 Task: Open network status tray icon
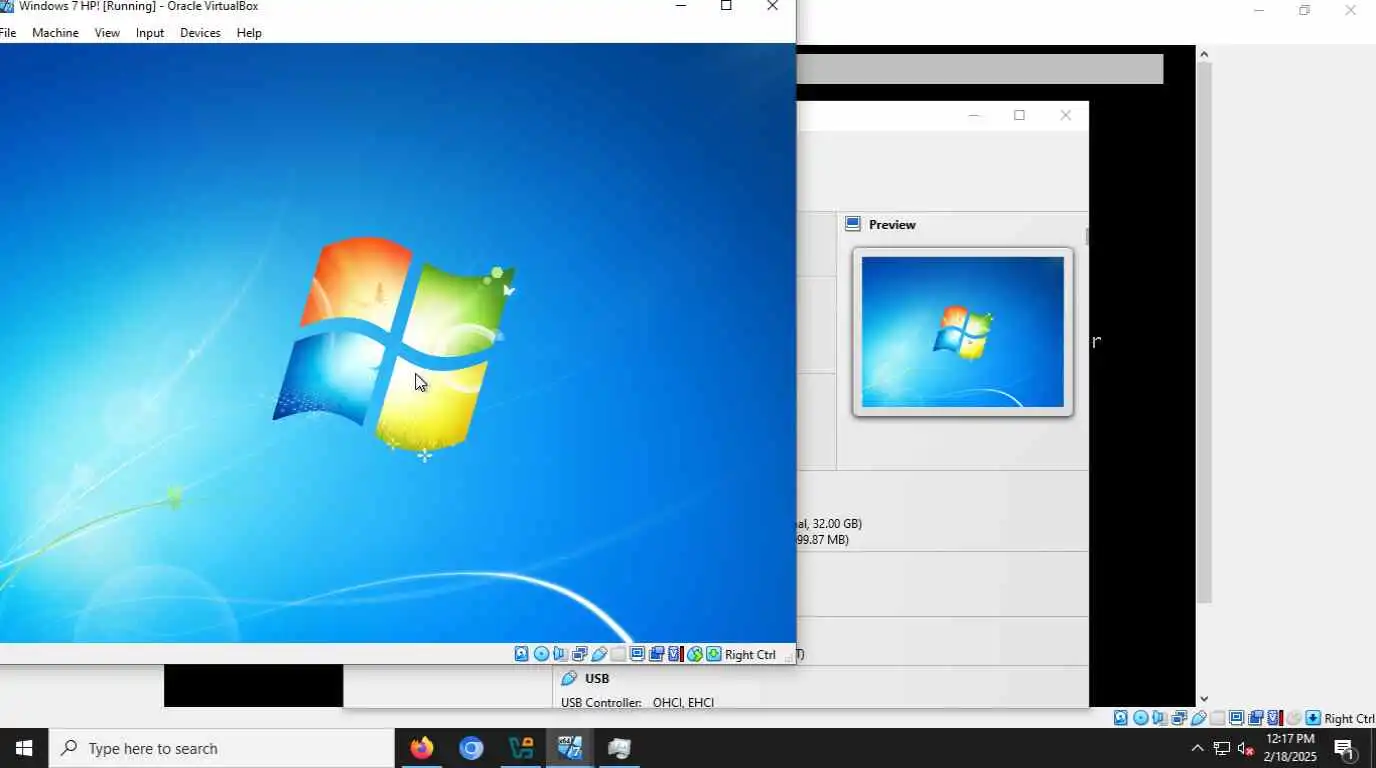pyautogui.click(x=1222, y=748)
